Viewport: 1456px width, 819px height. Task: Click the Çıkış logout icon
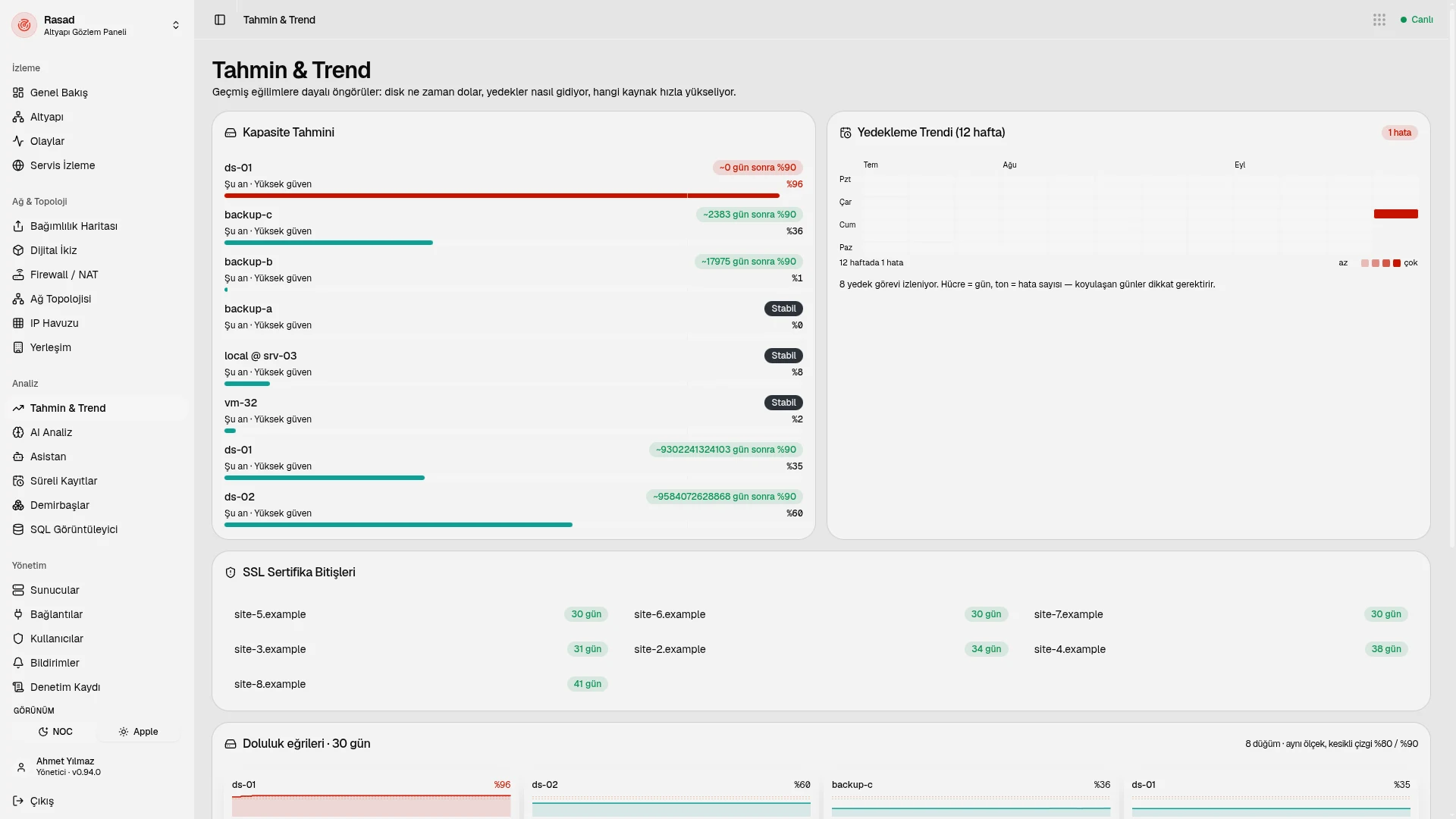tap(18, 801)
